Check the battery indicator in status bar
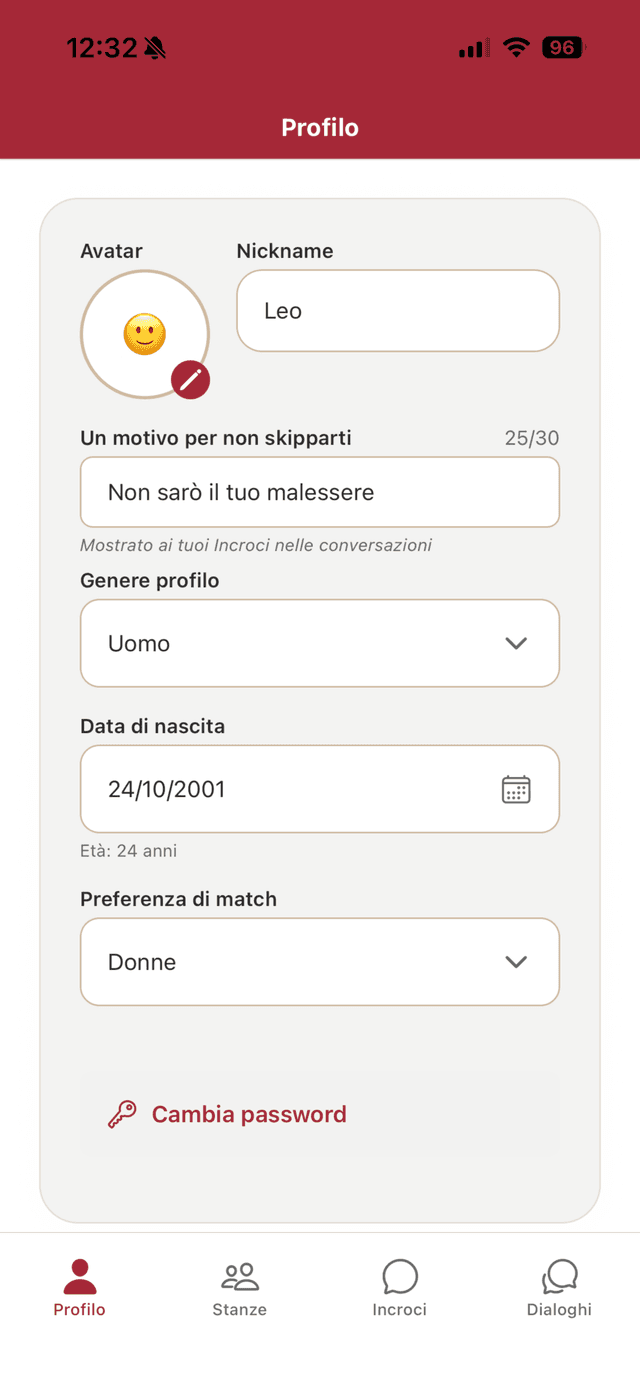Viewport: 640px width, 1385px height. click(564, 47)
